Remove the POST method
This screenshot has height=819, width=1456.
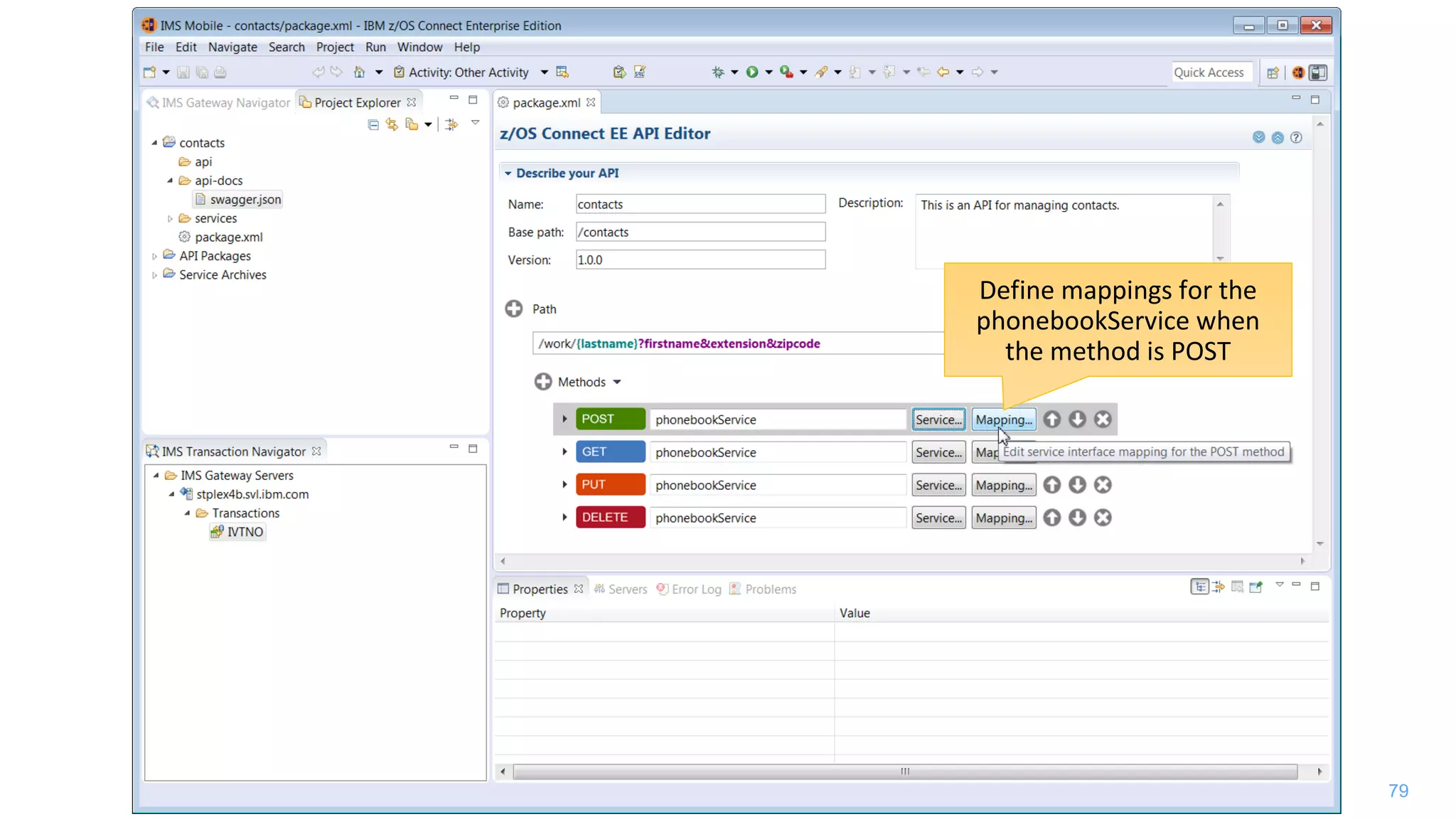click(x=1103, y=419)
